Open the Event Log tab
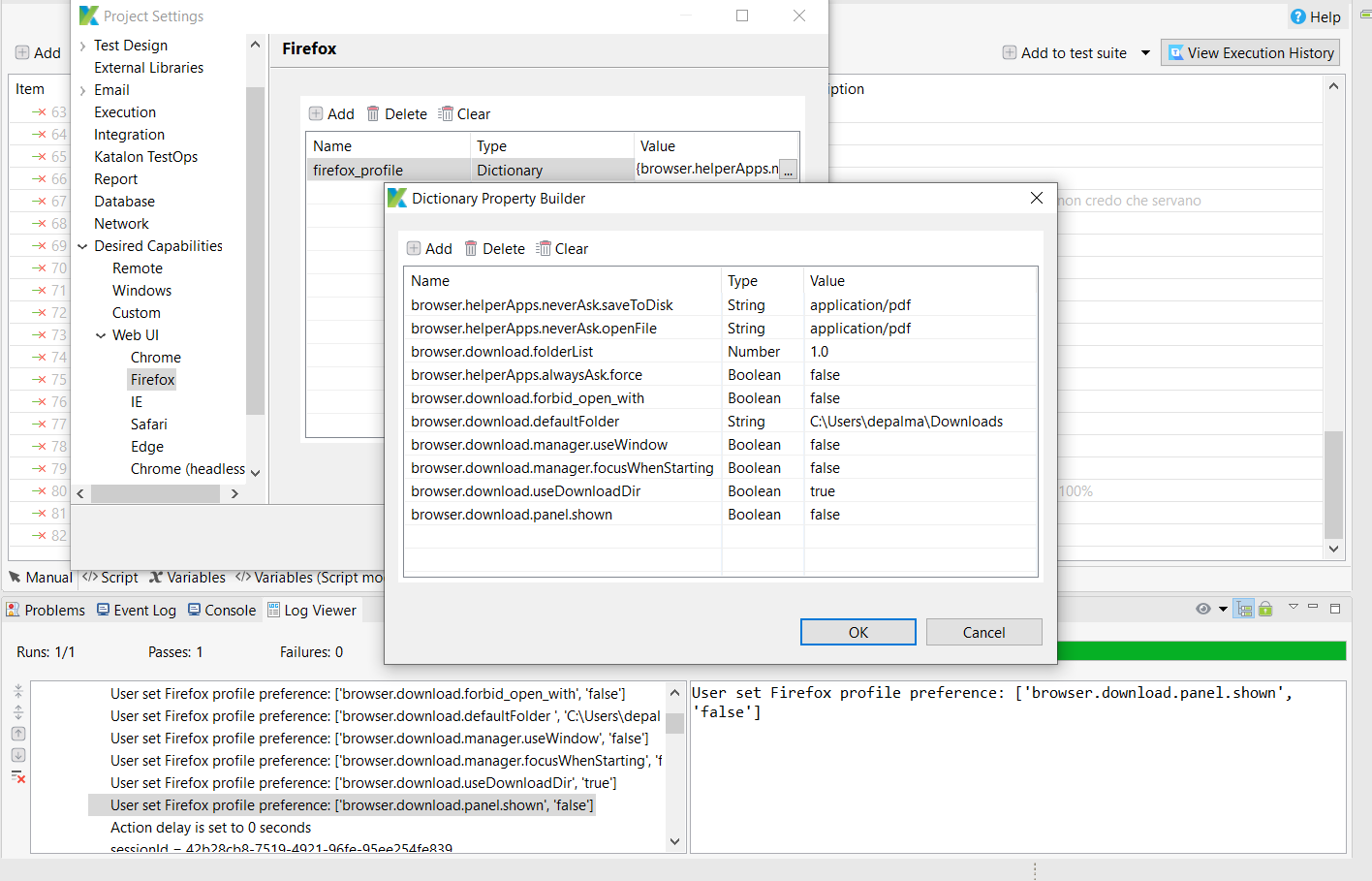 (137, 611)
